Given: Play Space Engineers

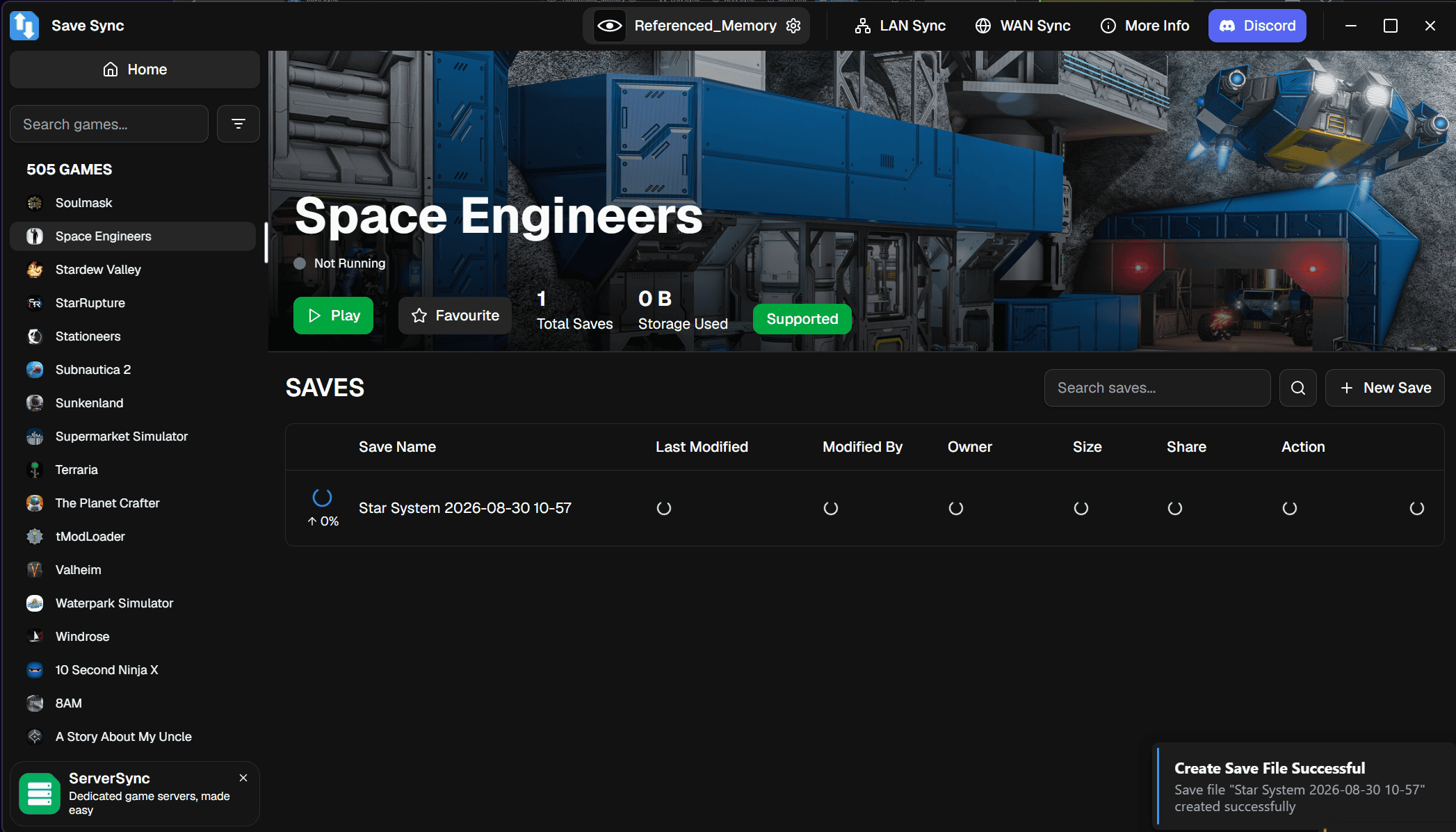Looking at the screenshot, I should [x=333, y=316].
